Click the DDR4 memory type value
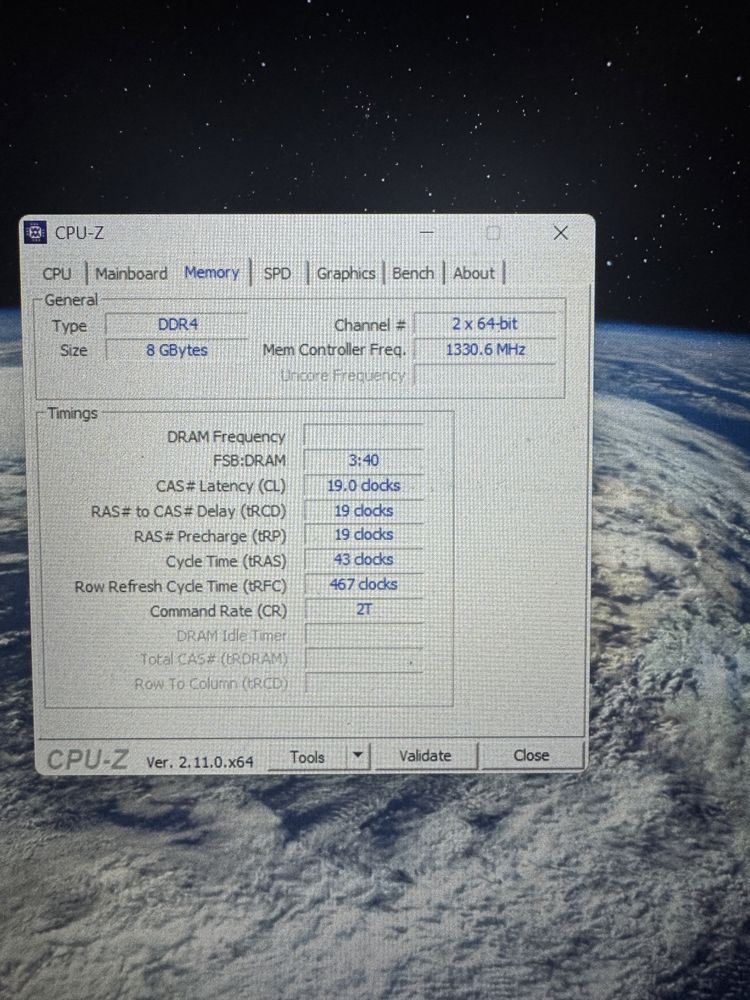Viewport: 750px width, 1000px height. (x=177, y=325)
